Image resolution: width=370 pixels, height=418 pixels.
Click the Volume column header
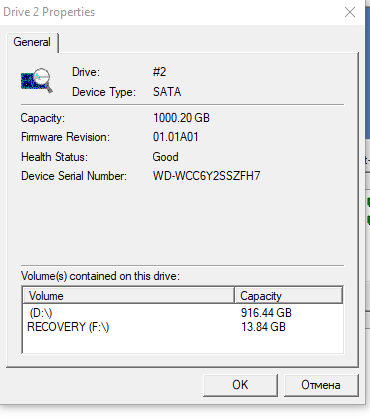tap(129, 296)
